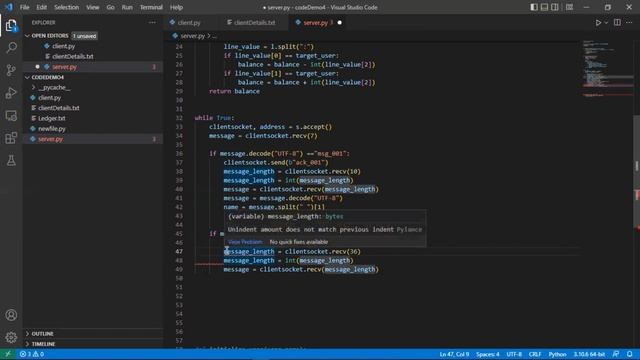
Task: Open the Search view icon
Action: (11, 48)
